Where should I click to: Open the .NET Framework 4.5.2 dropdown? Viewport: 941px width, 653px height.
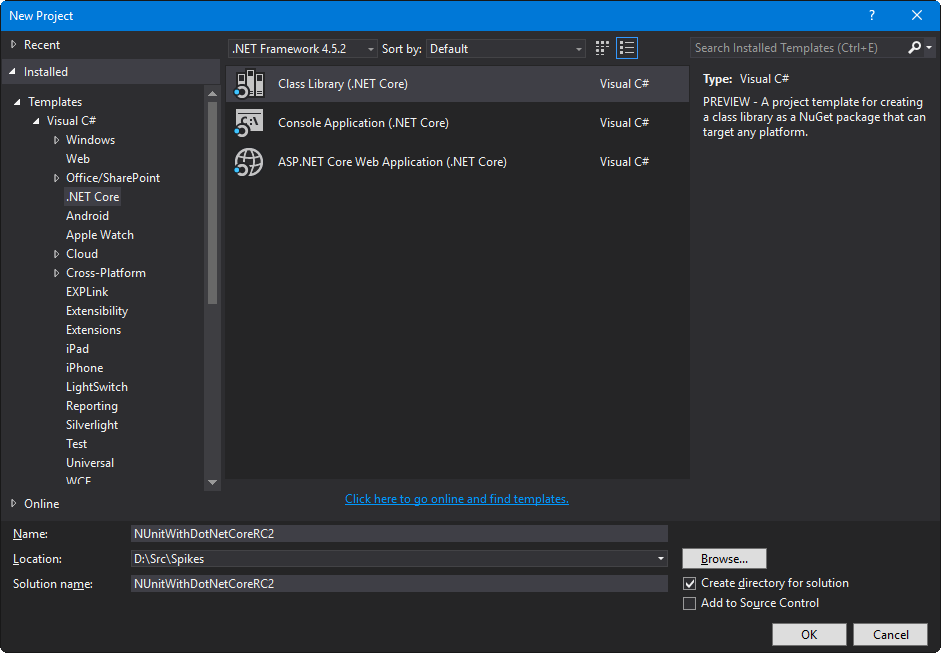pos(370,47)
